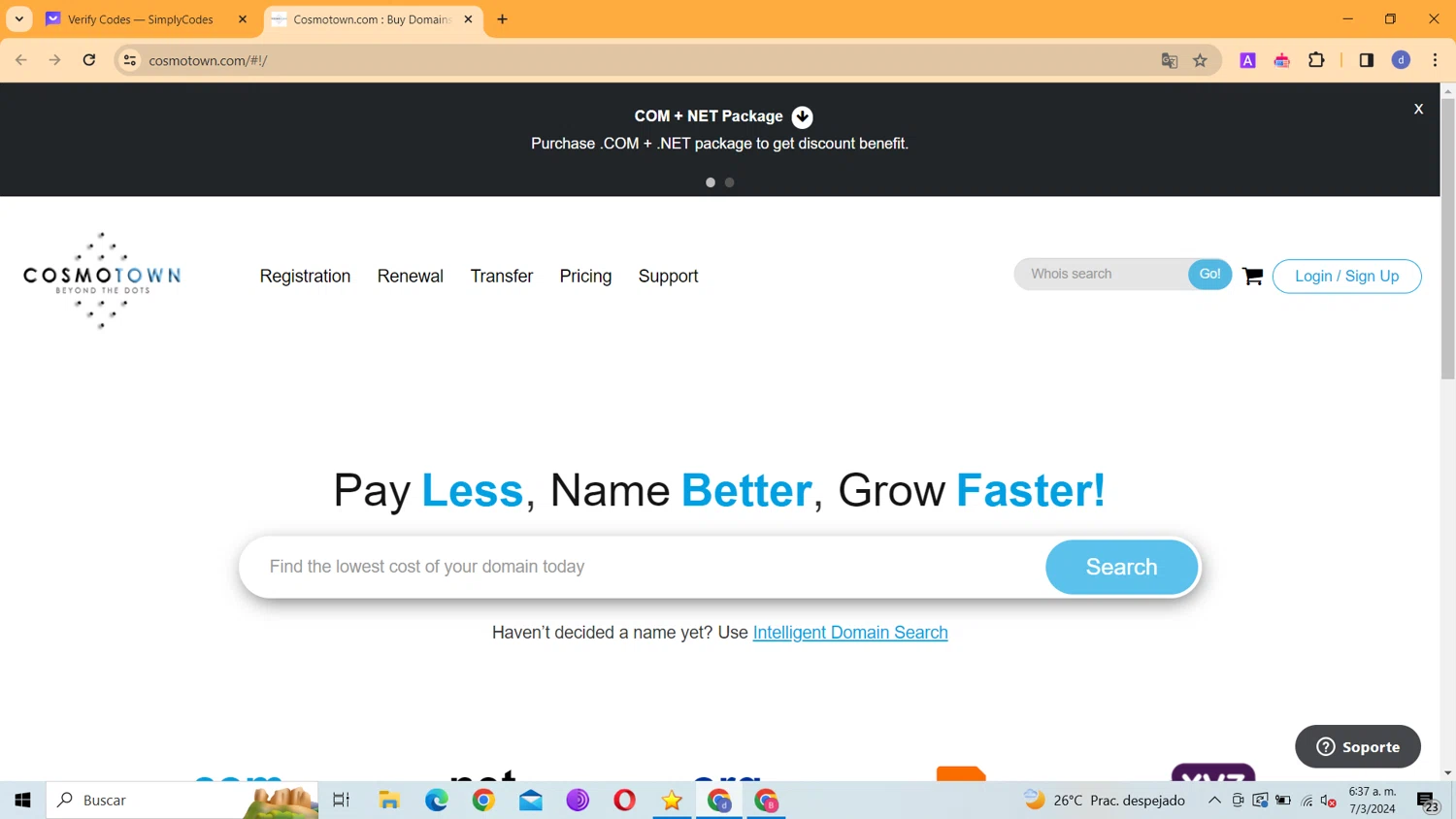
Task: Show hidden system tray icons
Action: pos(1214,801)
